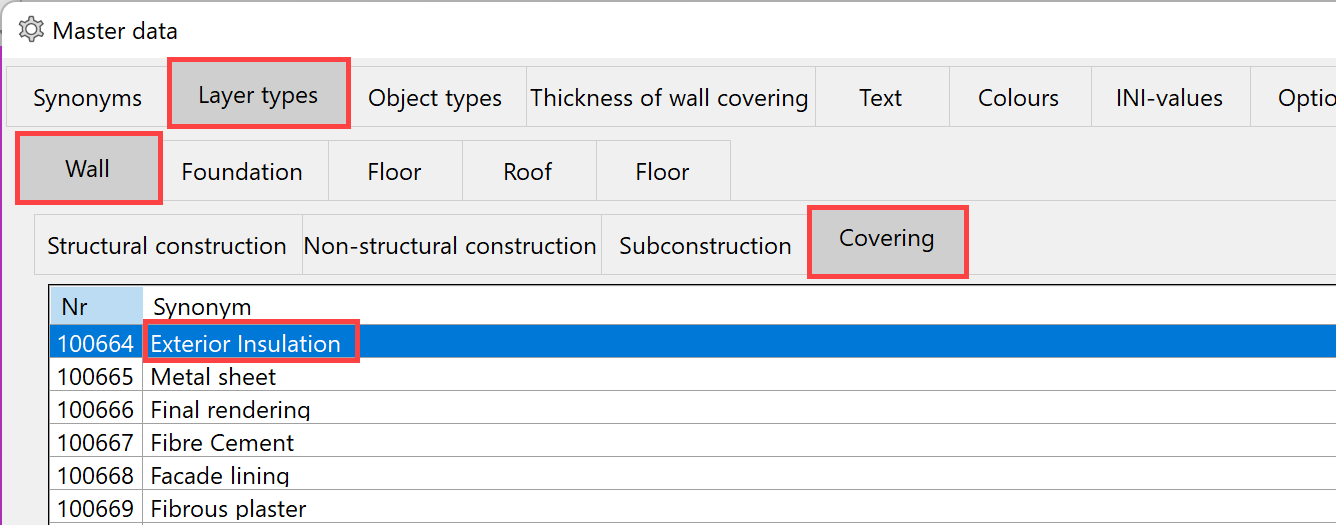
Task: Select the Roof sub-tab
Action: point(528,172)
